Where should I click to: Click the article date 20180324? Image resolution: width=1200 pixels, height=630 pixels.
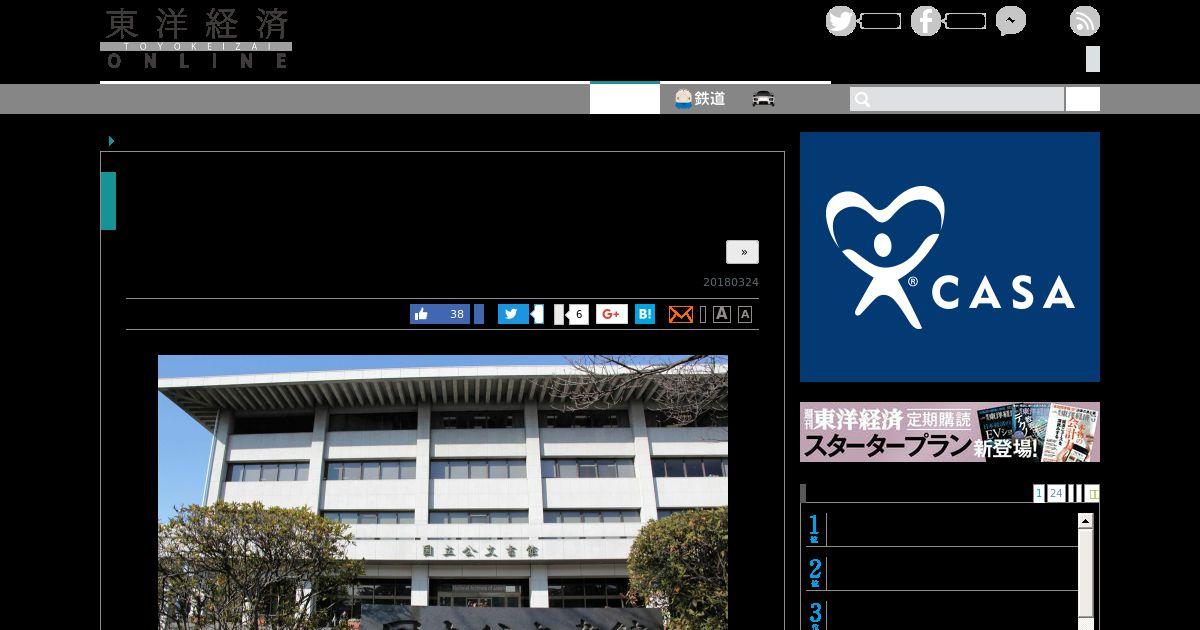[731, 282]
